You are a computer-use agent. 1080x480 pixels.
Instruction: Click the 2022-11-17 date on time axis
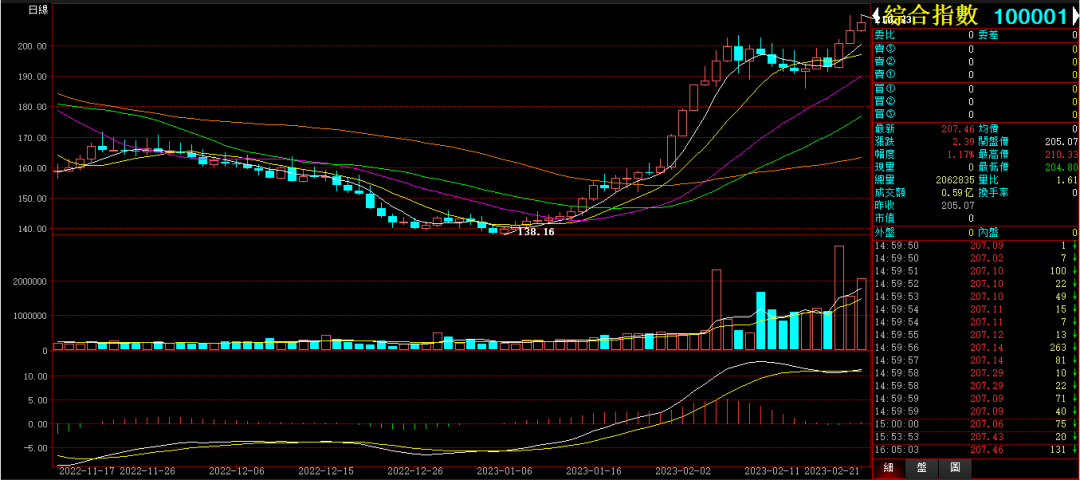pos(88,469)
